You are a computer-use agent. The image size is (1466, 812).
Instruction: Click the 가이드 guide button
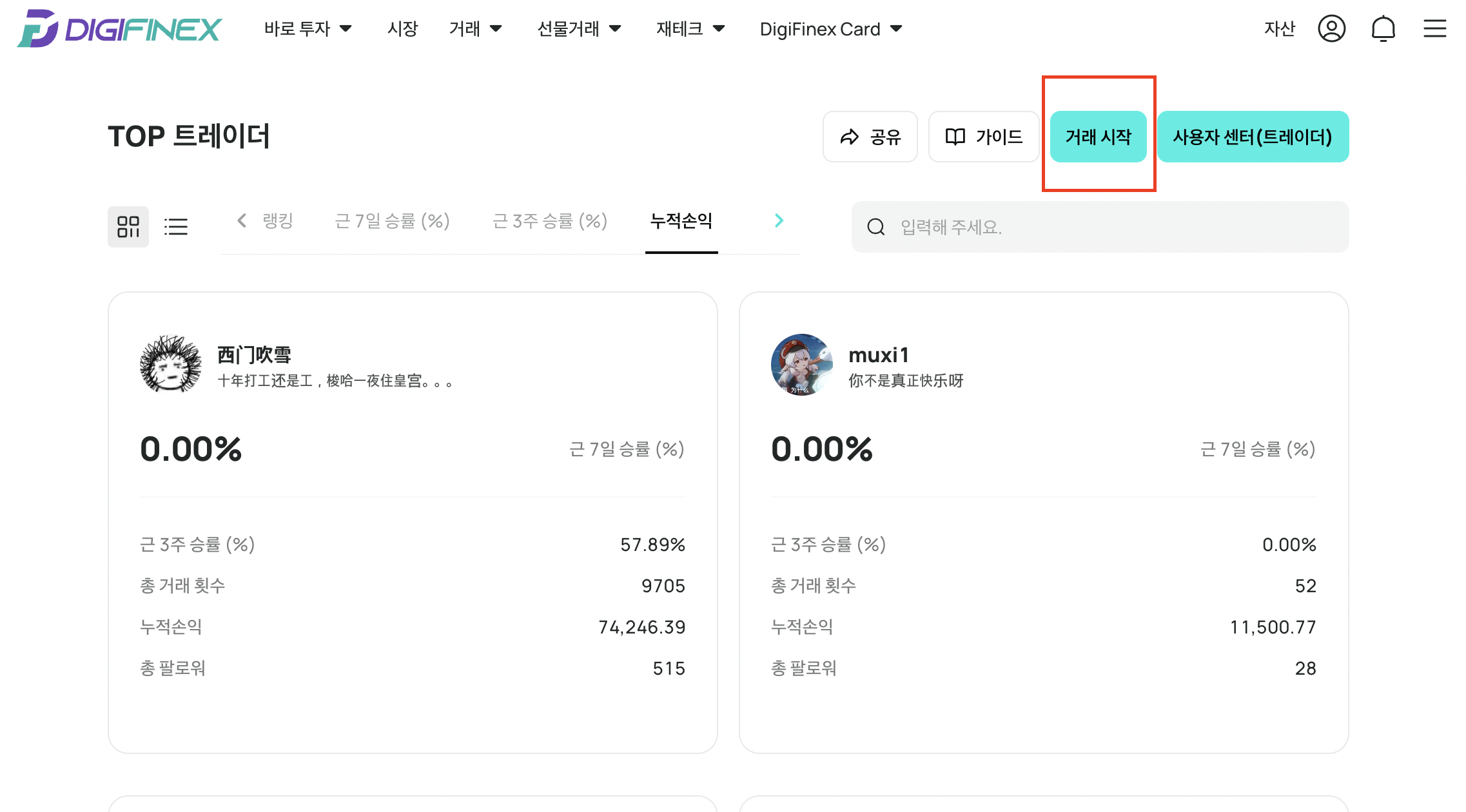pos(983,137)
